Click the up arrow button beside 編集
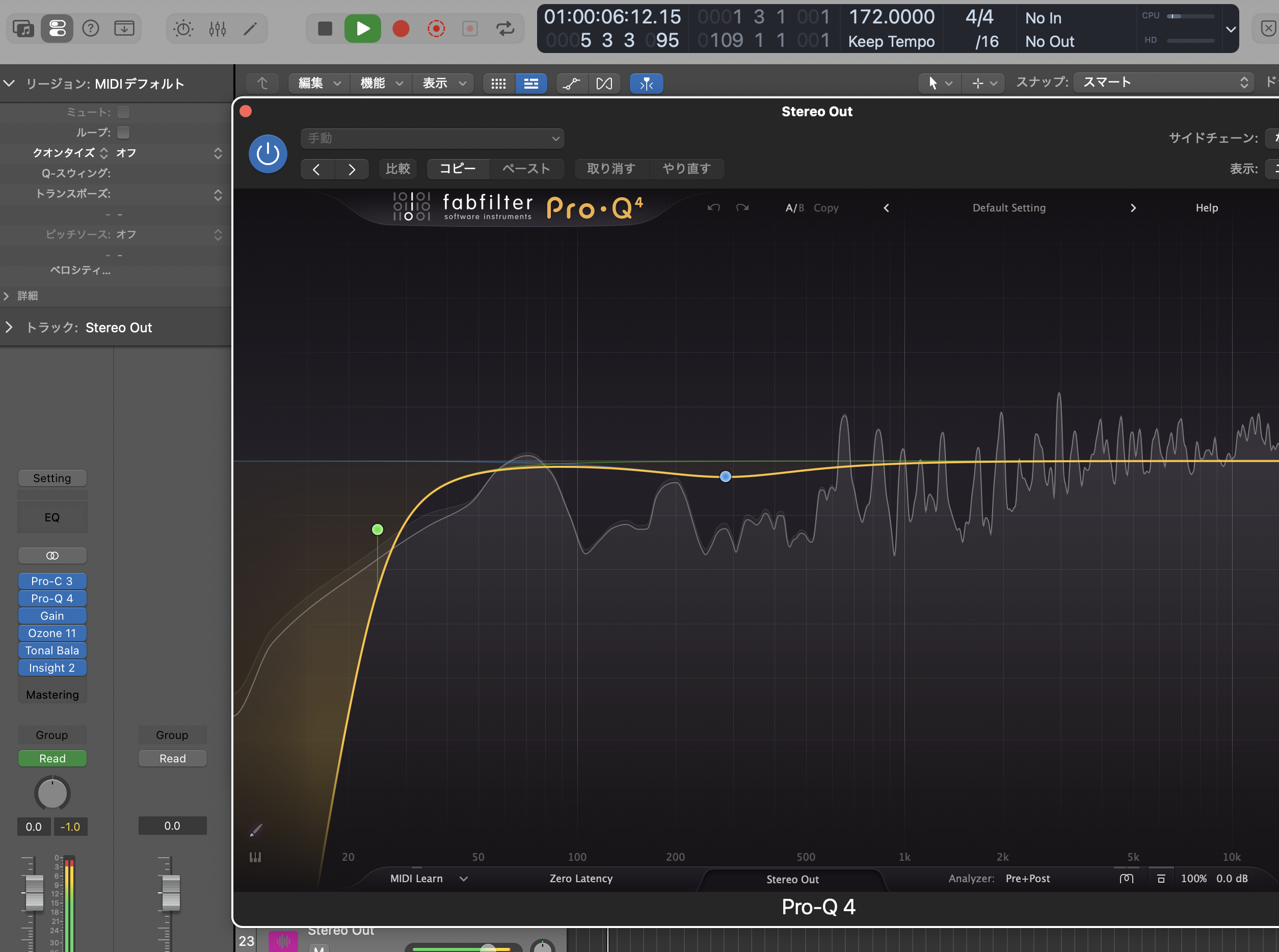This screenshot has width=1279, height=952. [x=262, y=84]
